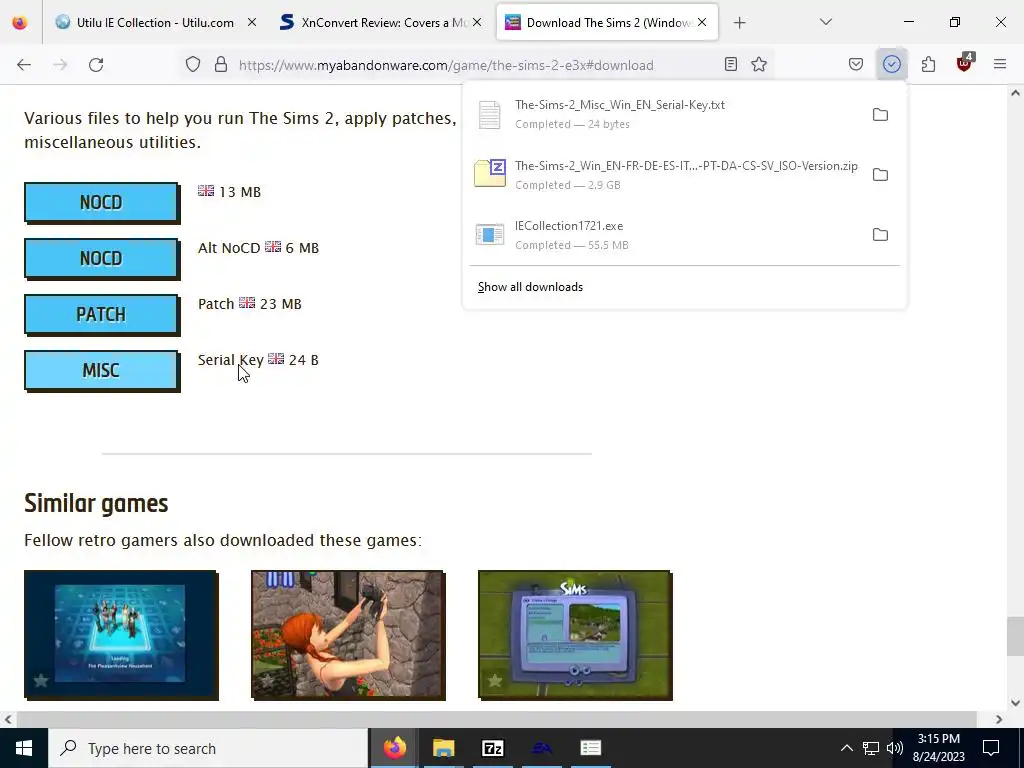Screen dimensions: 1024x768
Task: Close the Download The Sims 2 tab
Action: (x=702, y=22)
